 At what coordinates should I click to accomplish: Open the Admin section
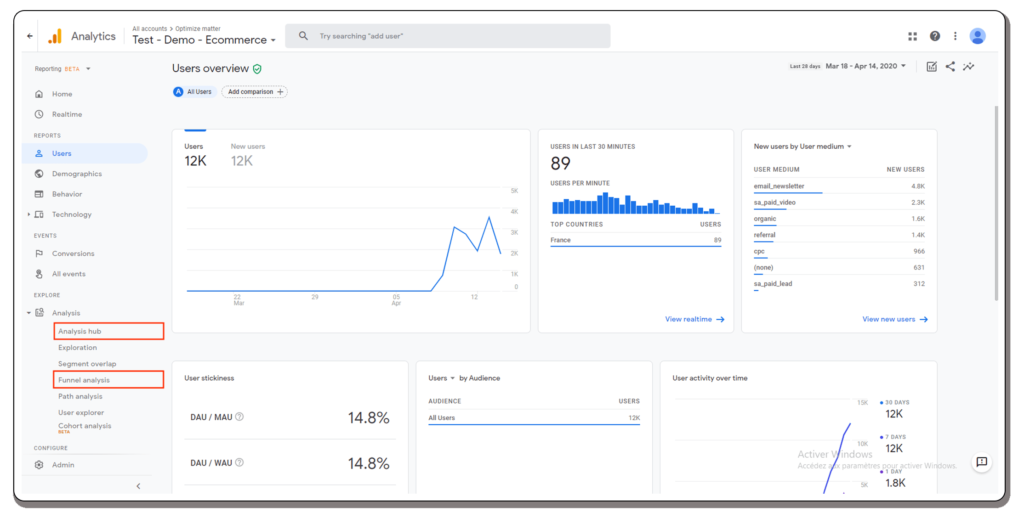point(63,465)
